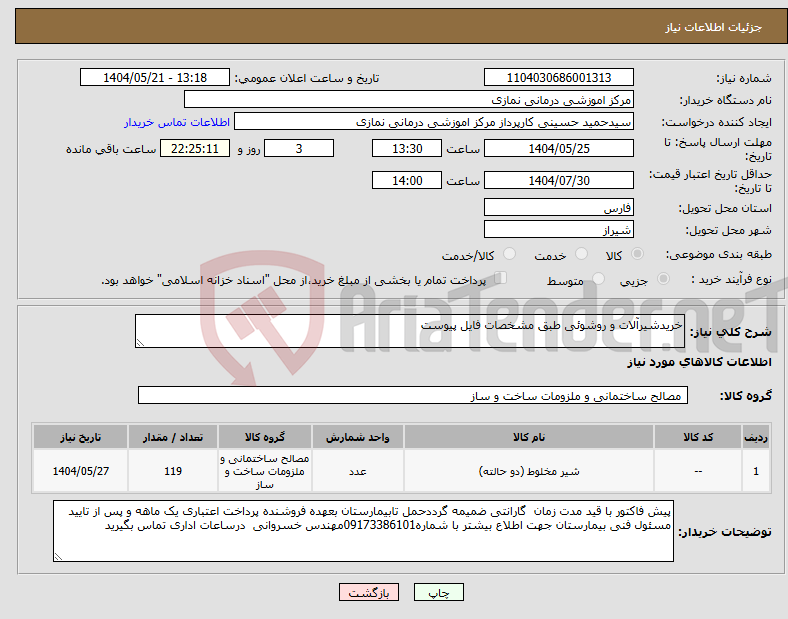Click the buyer organization name field
The width and height of the screenshot is (788, 619).
[409, 99]
